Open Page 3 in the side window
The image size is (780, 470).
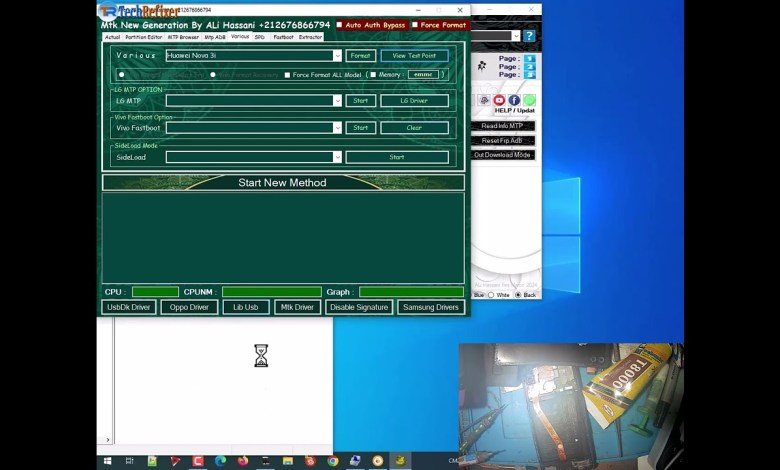[x=530, y=75]
